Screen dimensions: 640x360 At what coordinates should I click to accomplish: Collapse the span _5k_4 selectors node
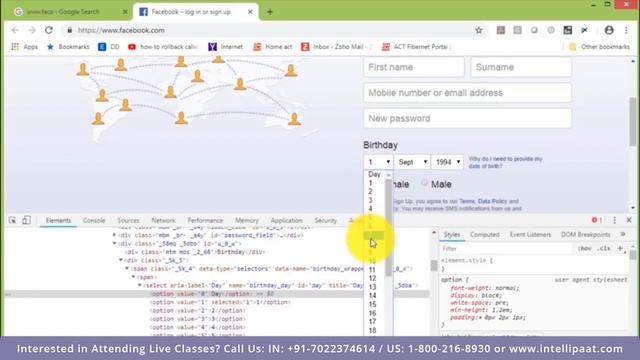(x=127, y=269)
